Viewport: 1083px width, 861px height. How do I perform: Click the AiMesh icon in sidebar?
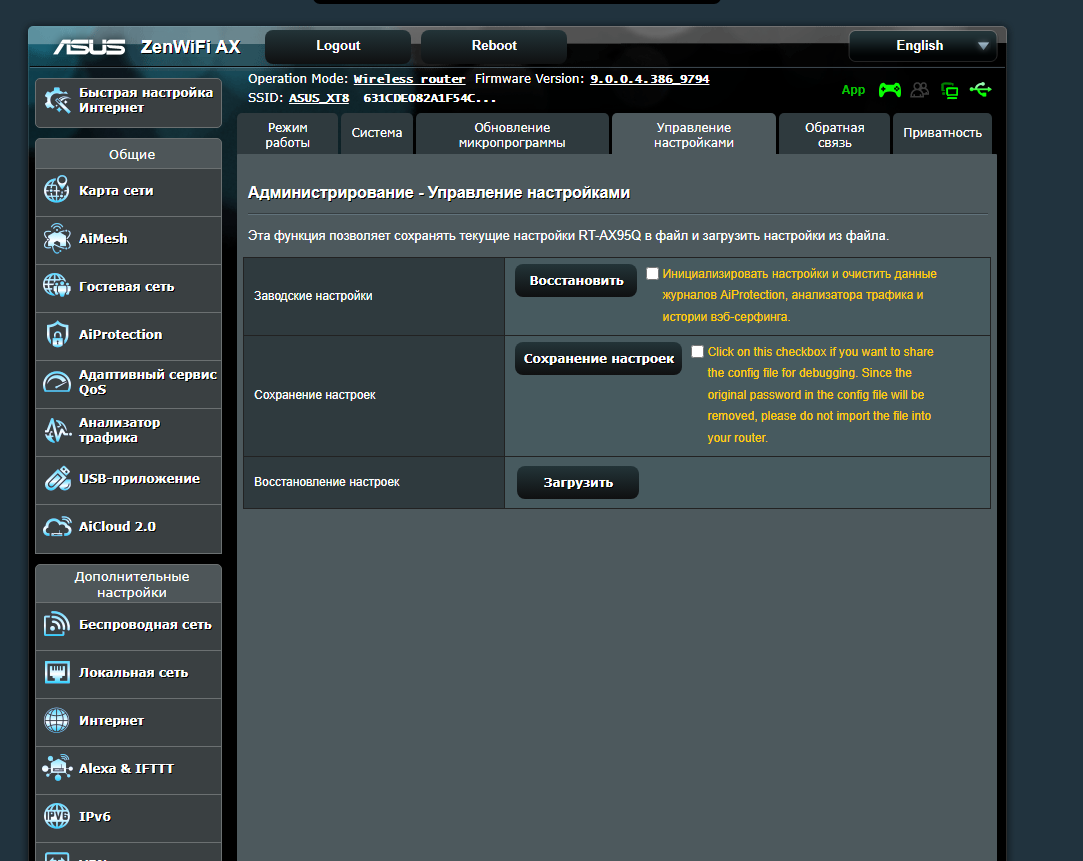(57, 238)
